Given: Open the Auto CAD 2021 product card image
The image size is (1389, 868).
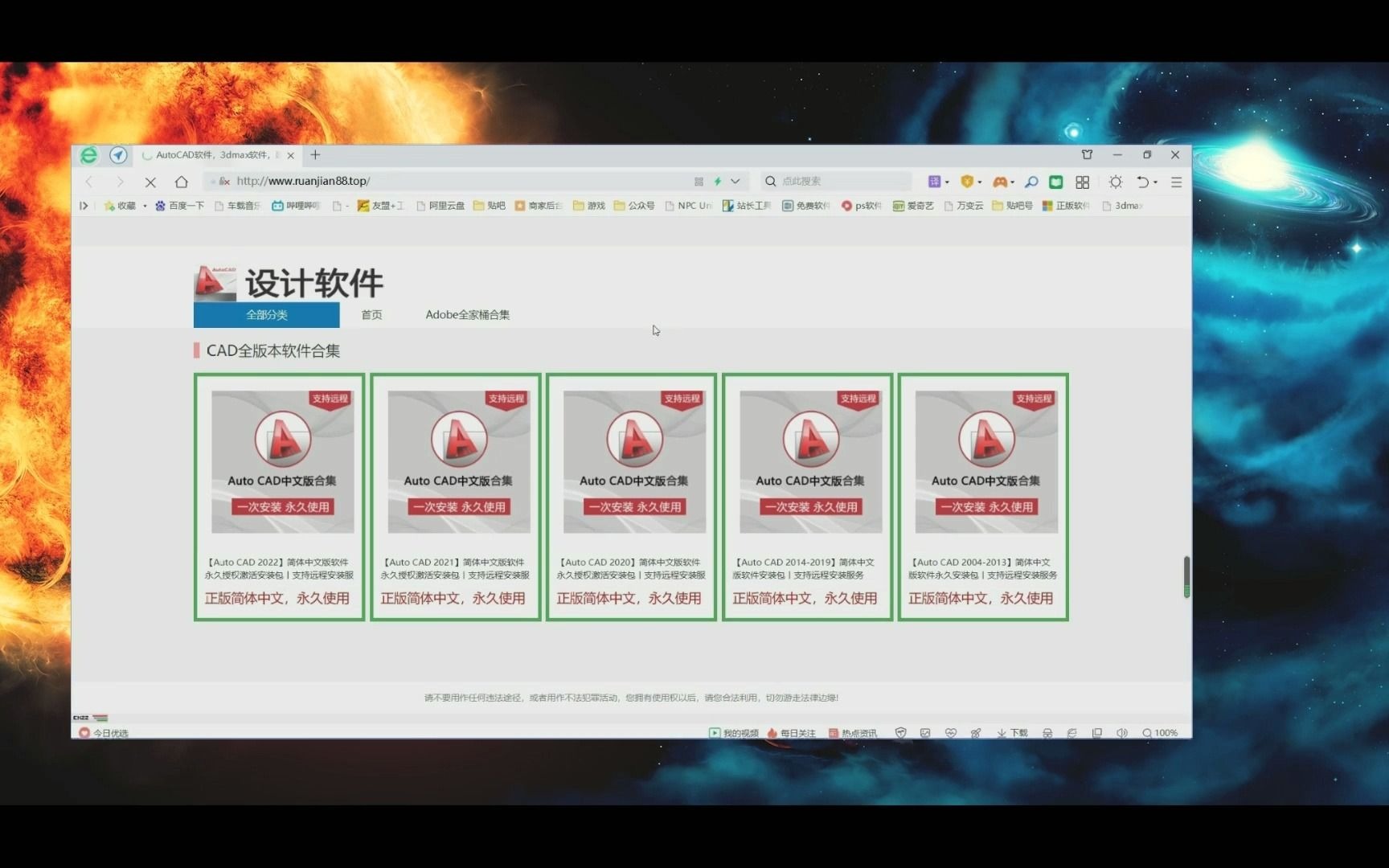Looking at the screenshot, I should tap(459, 462).
